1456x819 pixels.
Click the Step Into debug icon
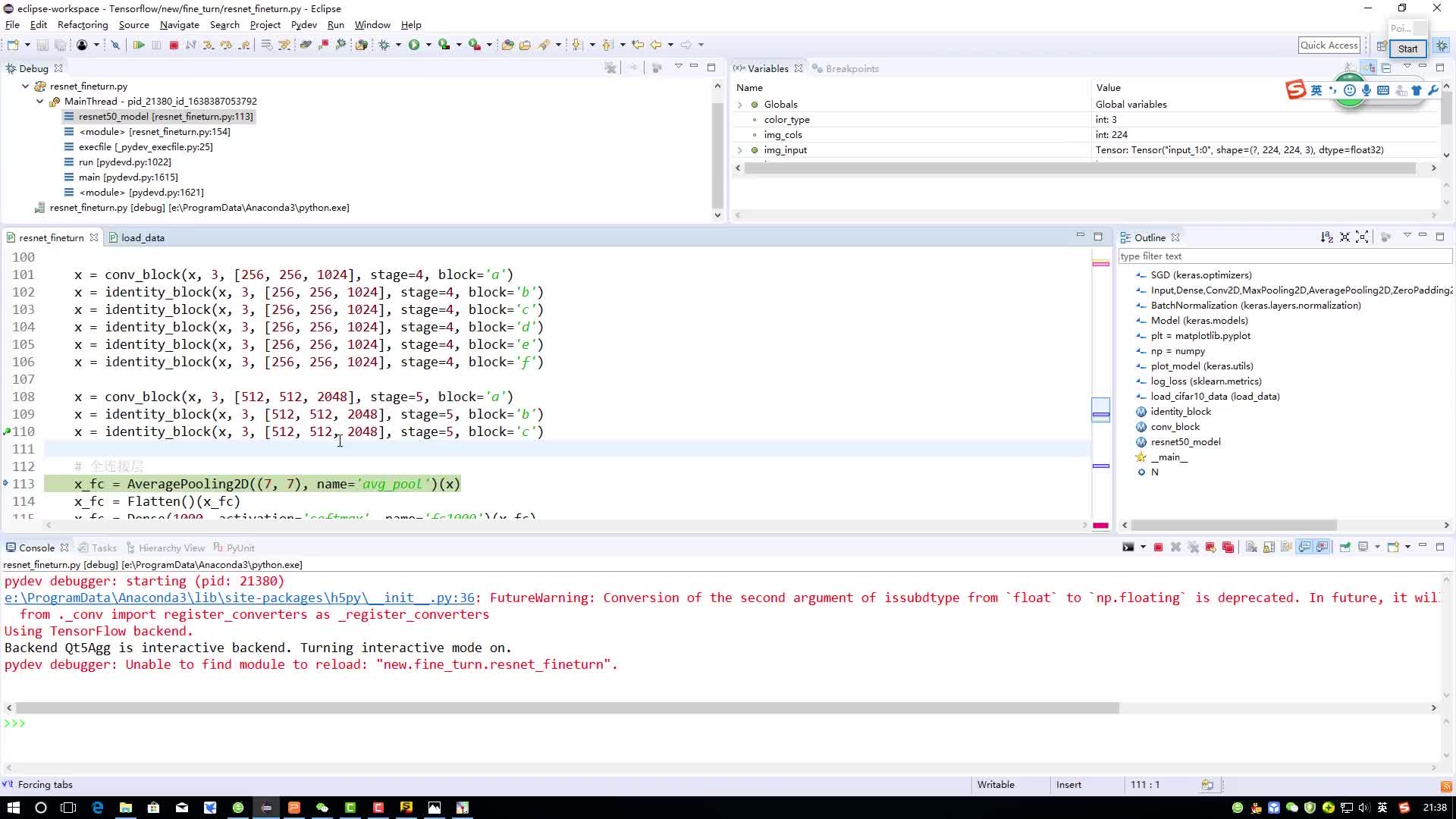pos(209,45)
